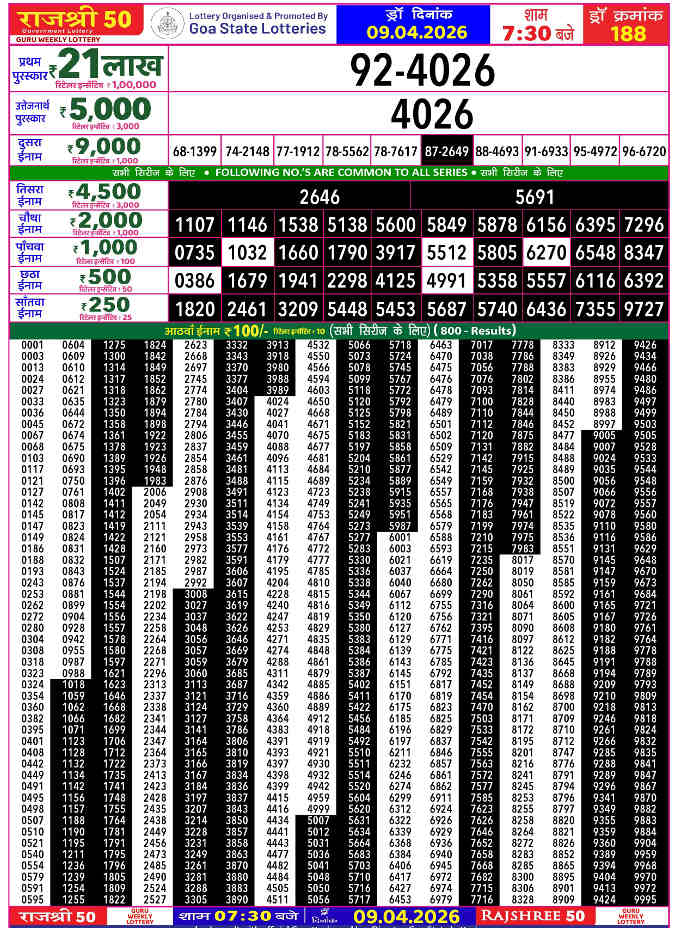Click fifth prize number 5512

pos(447,253)
